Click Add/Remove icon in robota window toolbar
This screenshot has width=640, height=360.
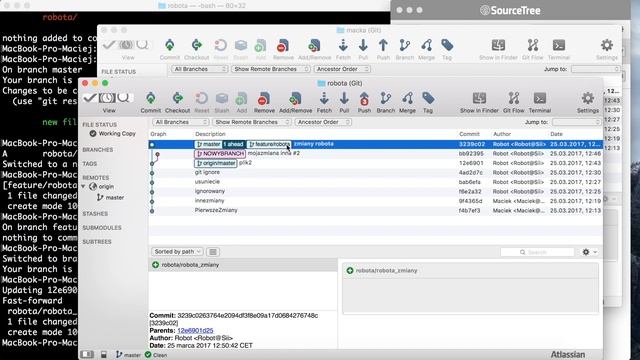coord(295,98)
